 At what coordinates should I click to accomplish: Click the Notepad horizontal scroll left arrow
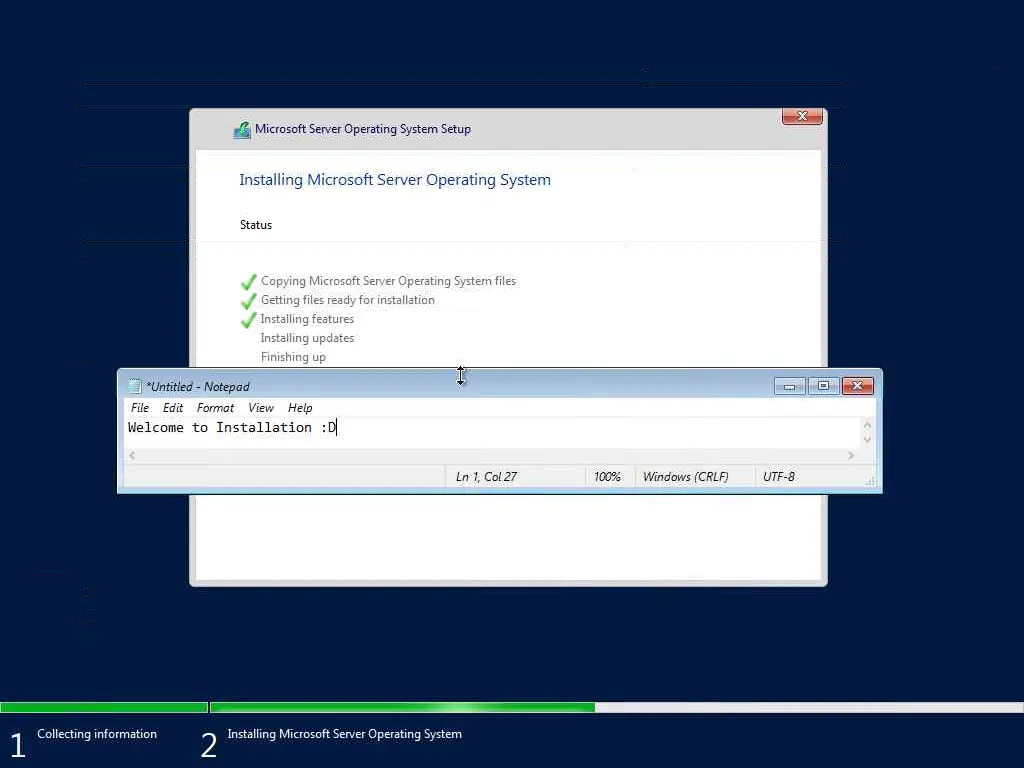coord(133,455)
